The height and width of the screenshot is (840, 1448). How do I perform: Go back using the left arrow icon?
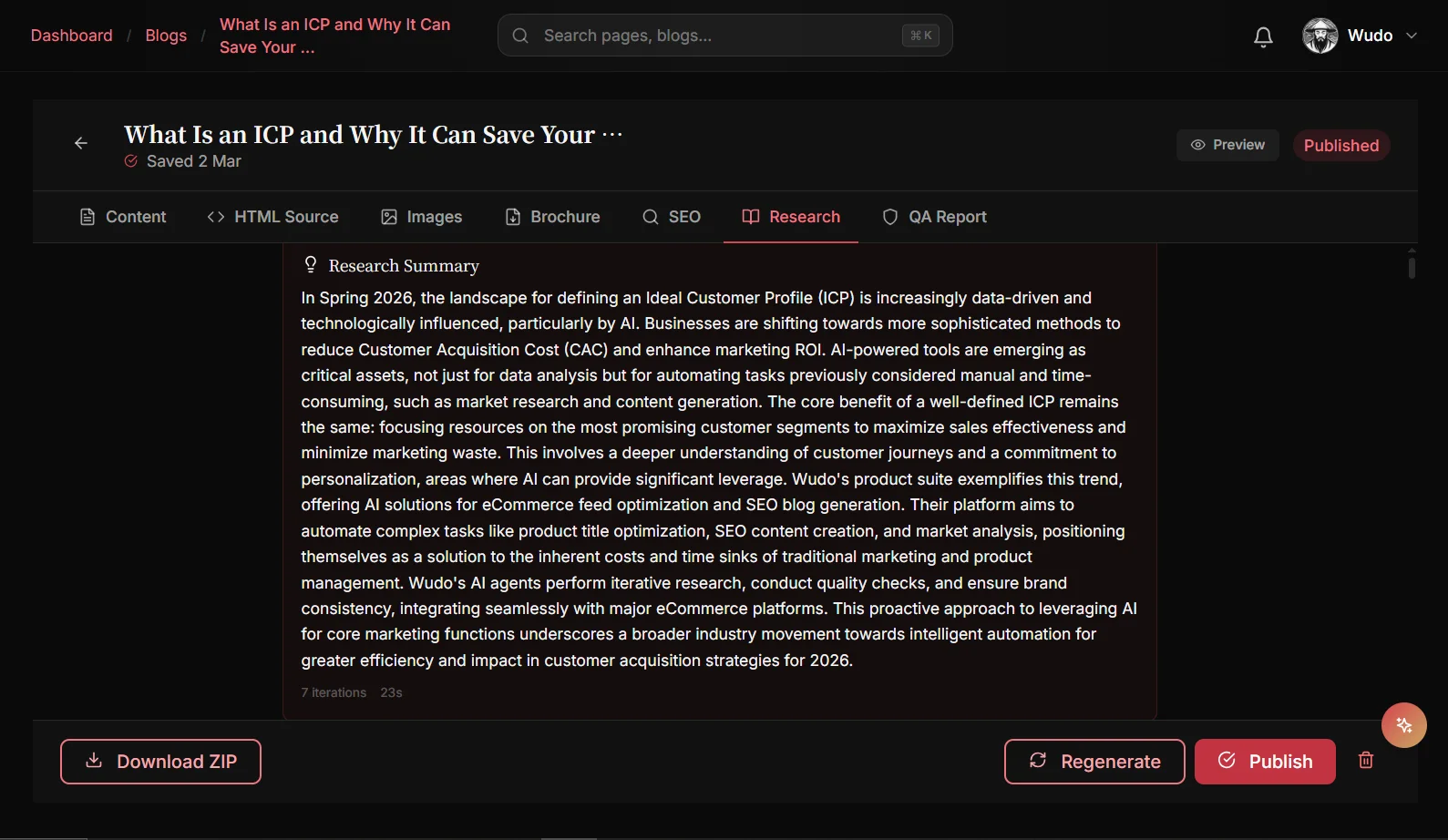point(81,143)
